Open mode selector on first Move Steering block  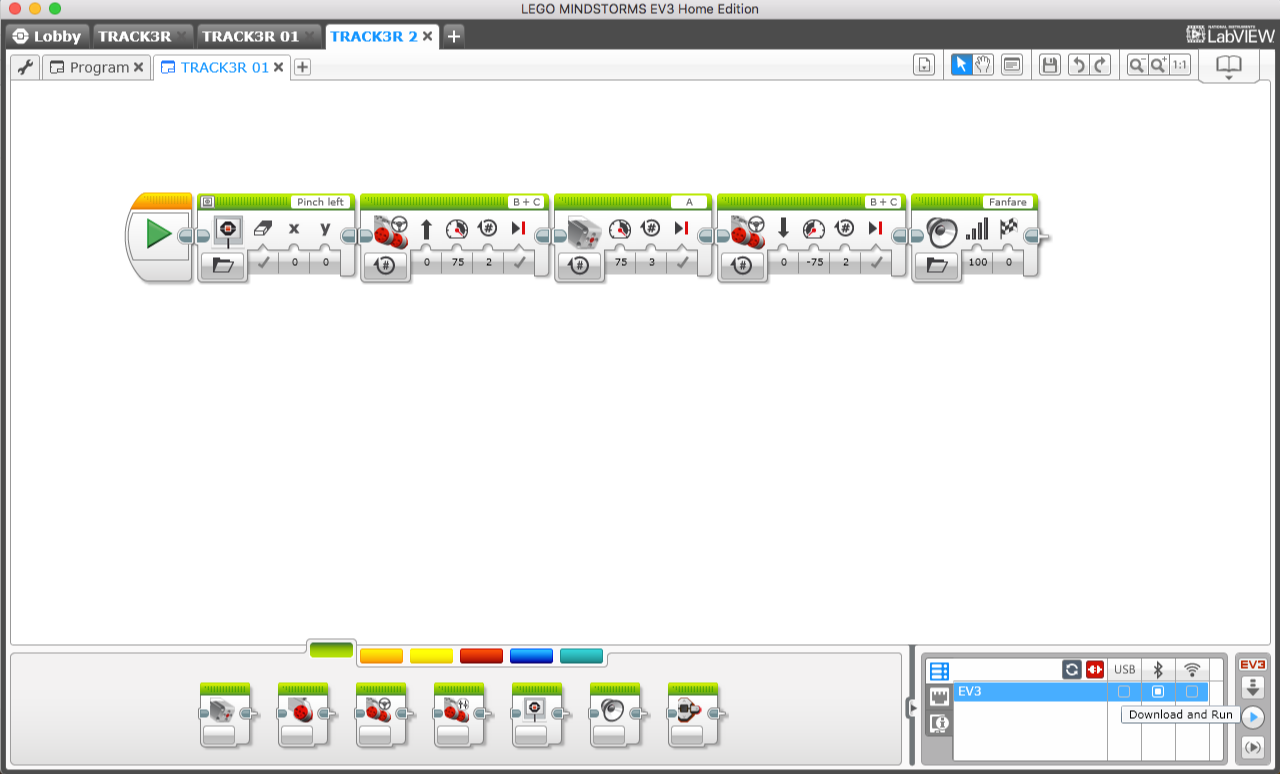click(385, 265)
